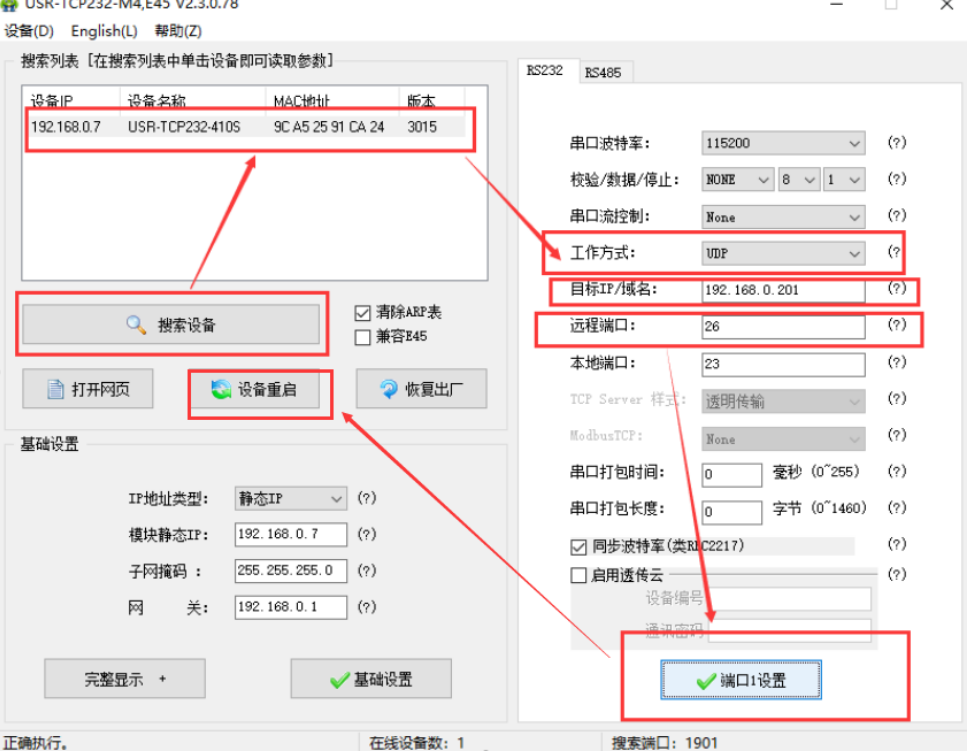Click the 设备重启 restart icon button
The width and height of the screenshot is (974, 754).
255,390
